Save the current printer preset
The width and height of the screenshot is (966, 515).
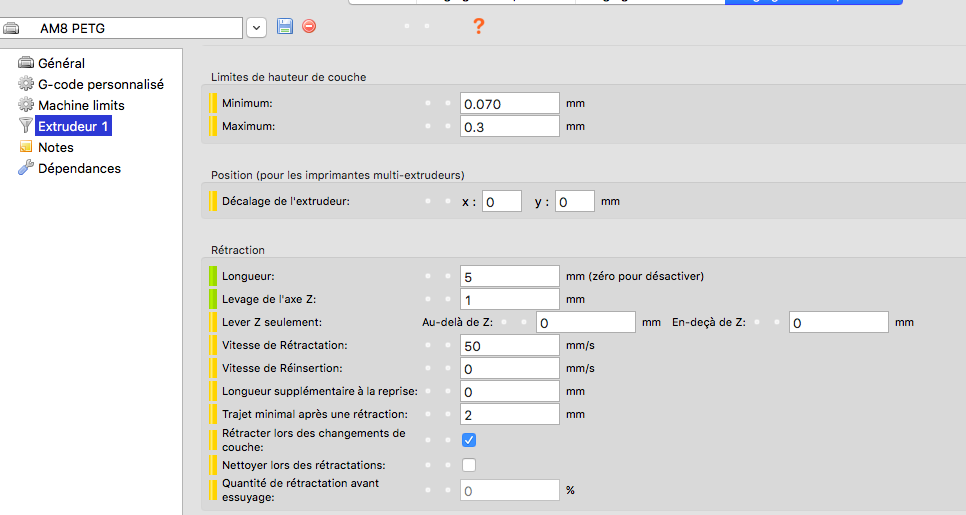pyautogui.click(x=285, y=27)
